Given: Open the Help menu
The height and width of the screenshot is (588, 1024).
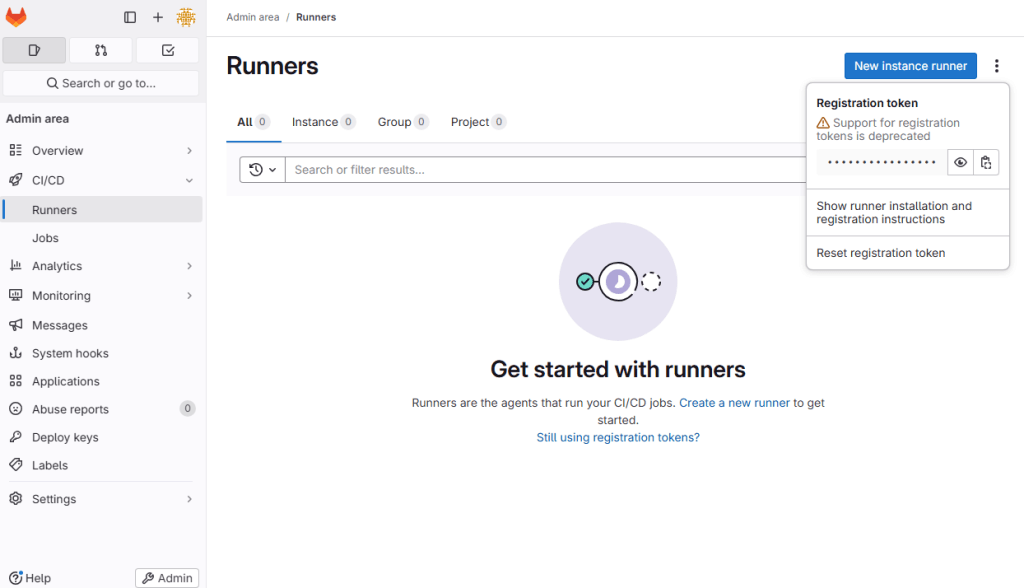Looking at the screenshot, I should pyautogui.click(x=30, y=578).
